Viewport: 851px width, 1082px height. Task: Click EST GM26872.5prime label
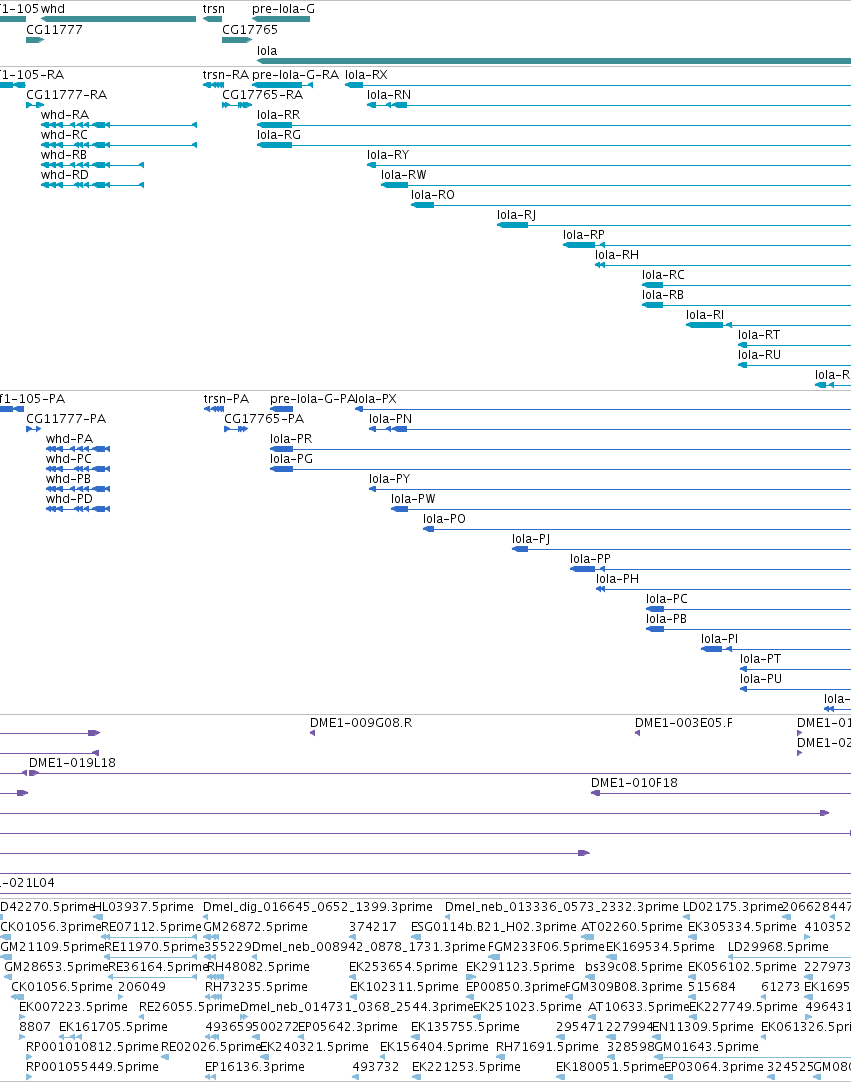255,927
